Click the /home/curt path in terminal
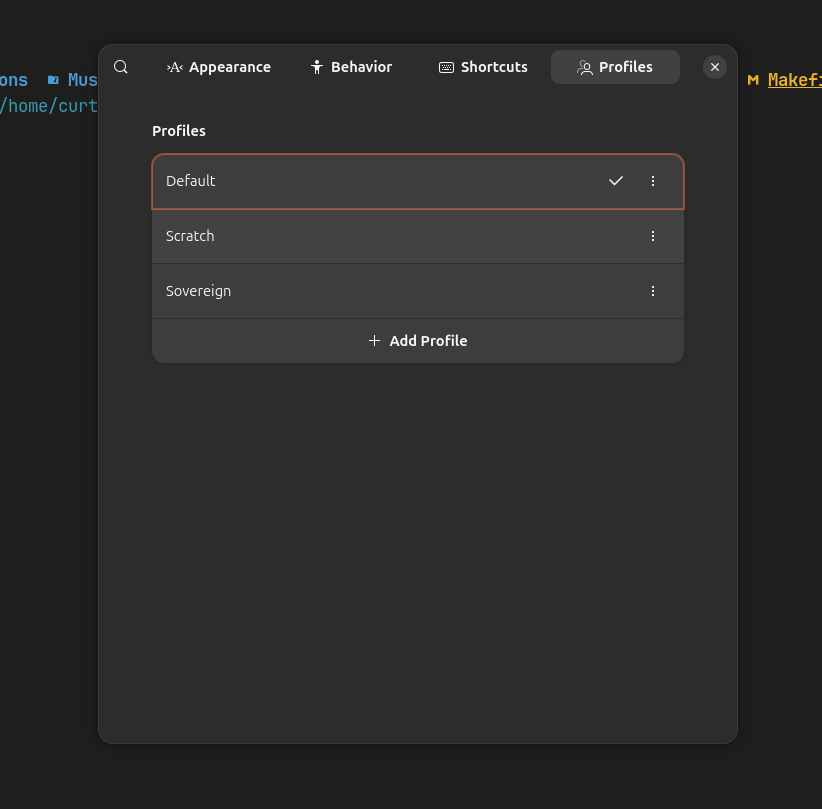 click(50, 105)
